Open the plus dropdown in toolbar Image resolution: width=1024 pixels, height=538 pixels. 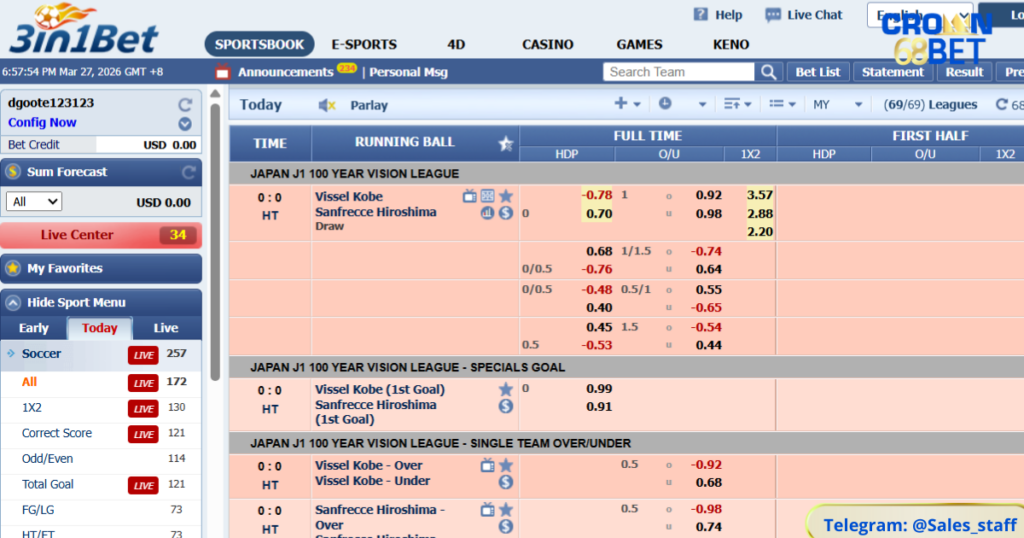627,104
